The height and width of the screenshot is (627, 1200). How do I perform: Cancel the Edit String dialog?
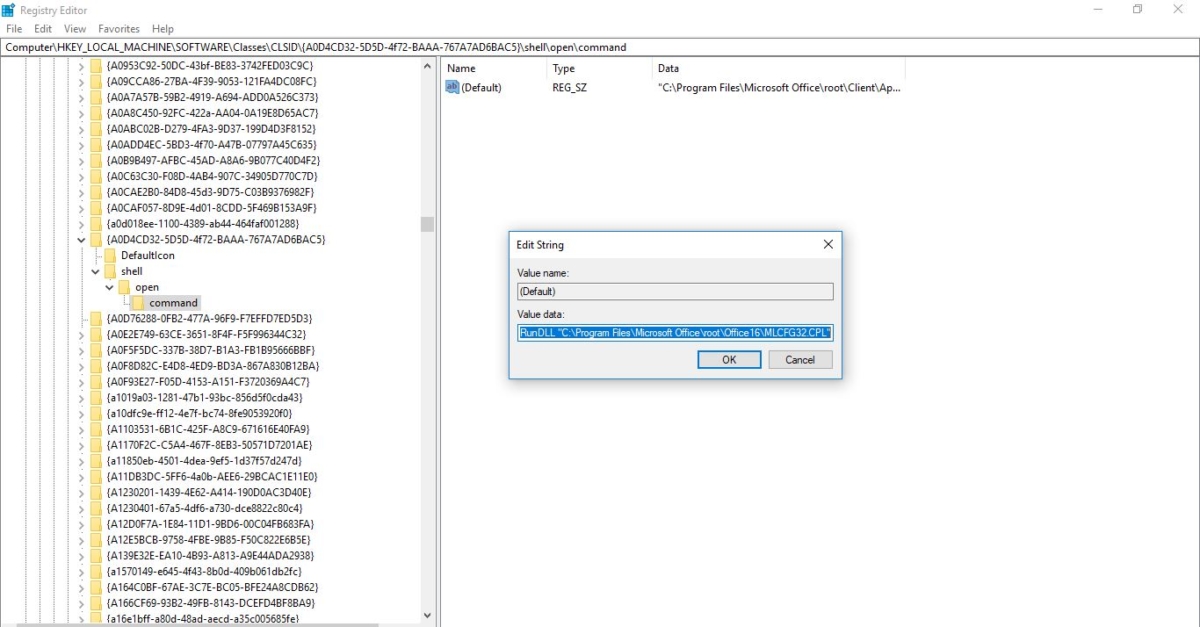[800, 359]
